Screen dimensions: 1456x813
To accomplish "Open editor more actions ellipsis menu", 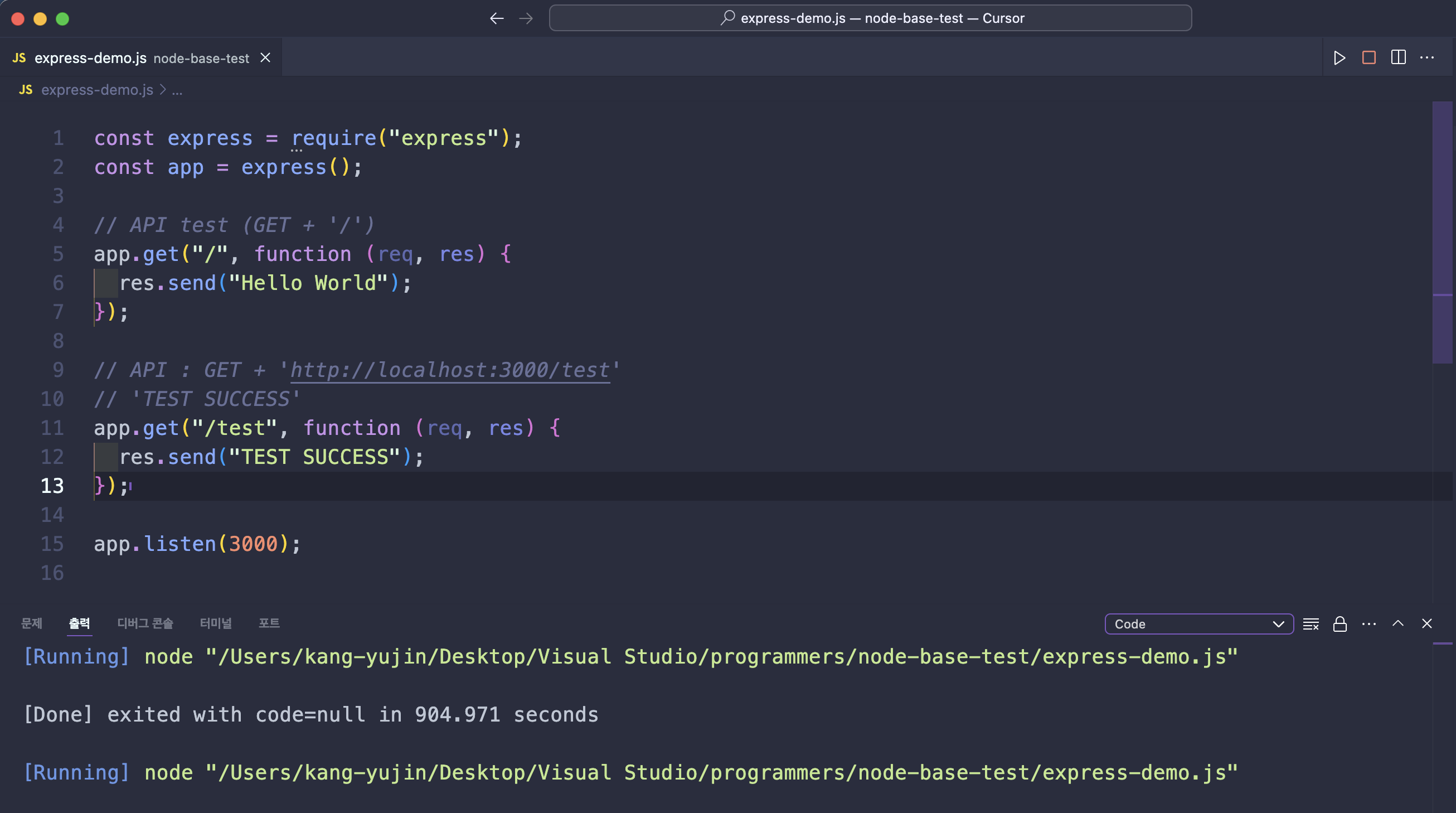I will point(1426,57).
